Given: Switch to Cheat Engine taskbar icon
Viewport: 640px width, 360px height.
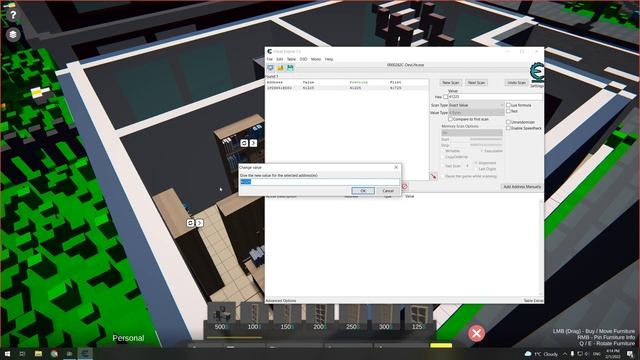Looking at the screenshot, I should tap(85, 353).
